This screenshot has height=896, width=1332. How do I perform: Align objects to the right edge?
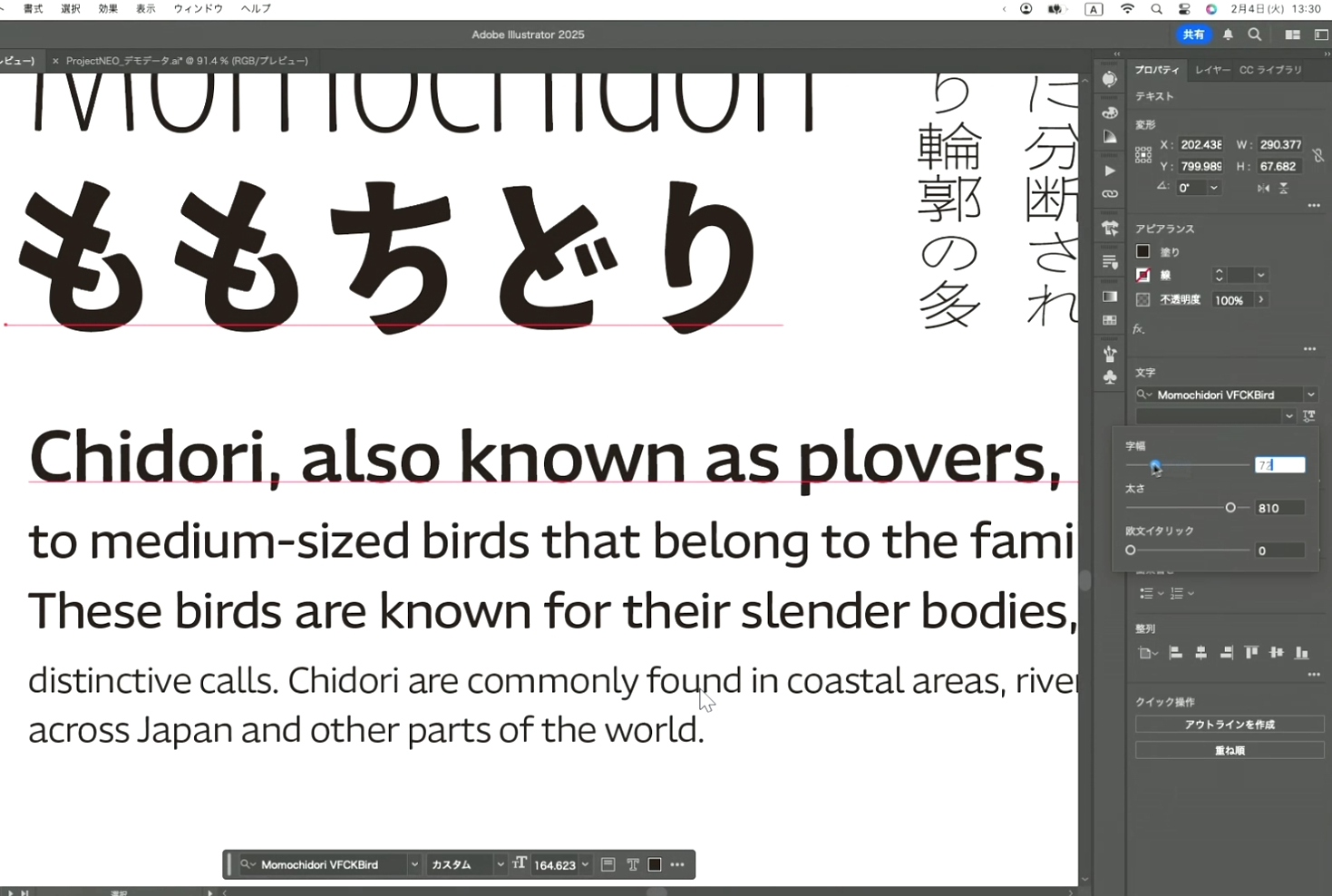pos(1226,652)
